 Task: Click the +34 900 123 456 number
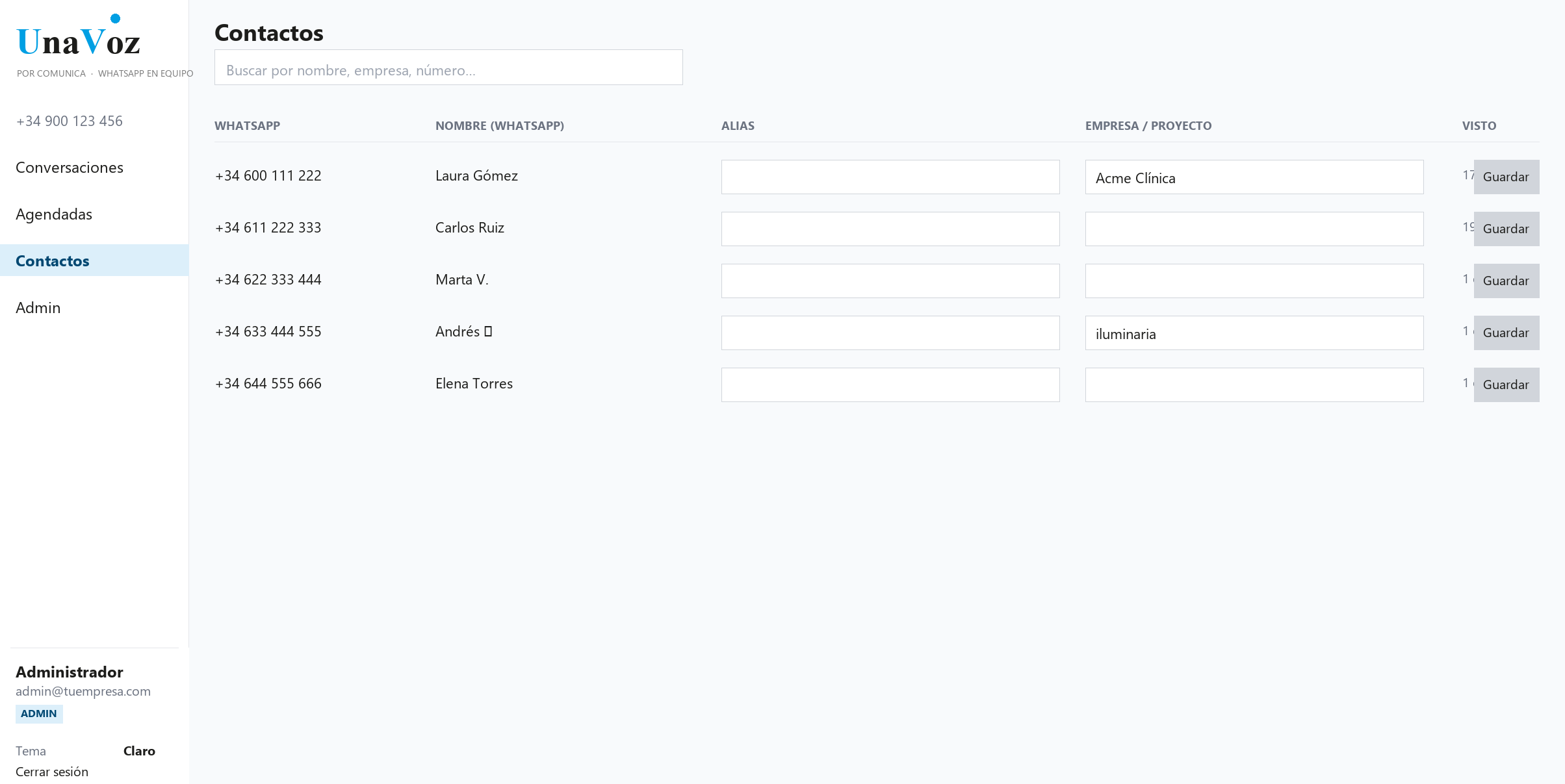70,121
